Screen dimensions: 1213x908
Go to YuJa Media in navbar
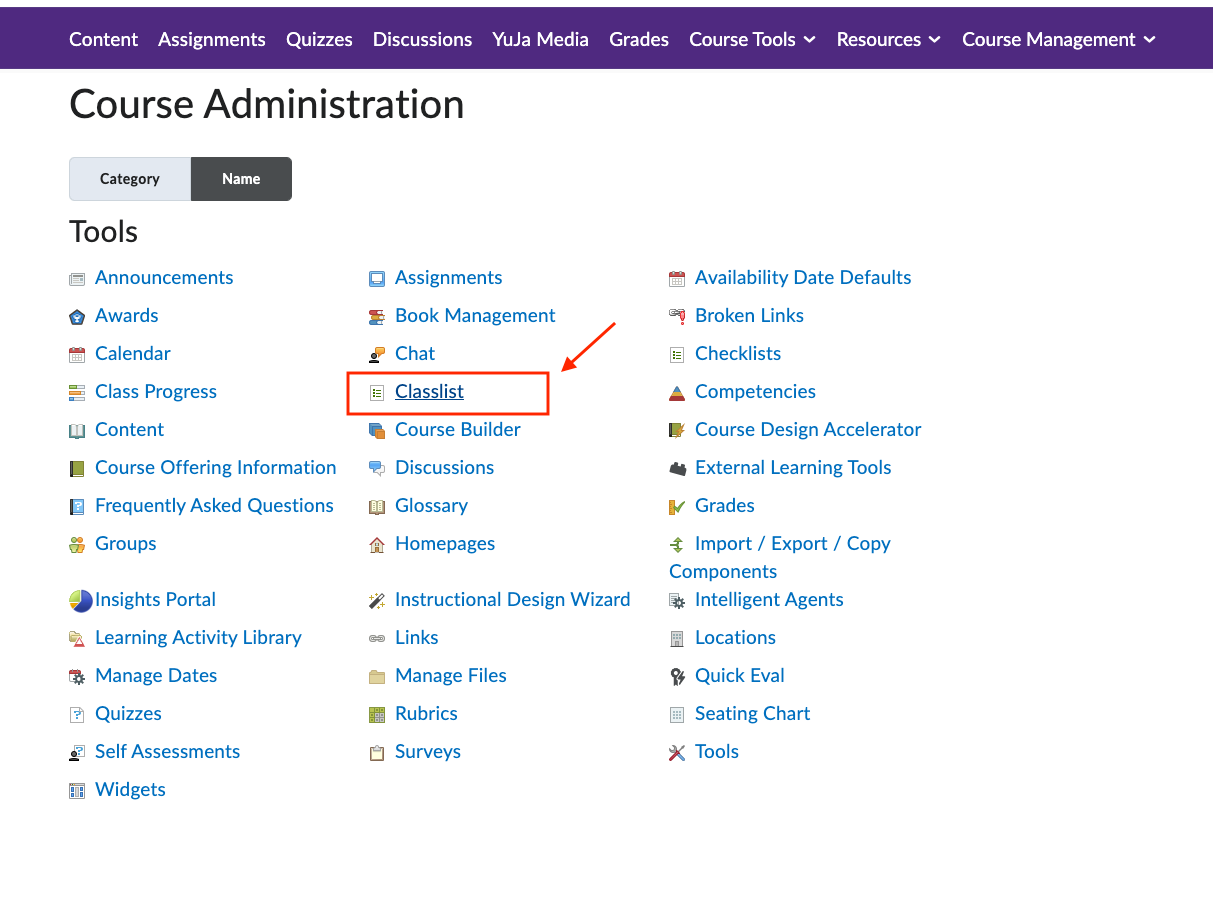(540, 40)
